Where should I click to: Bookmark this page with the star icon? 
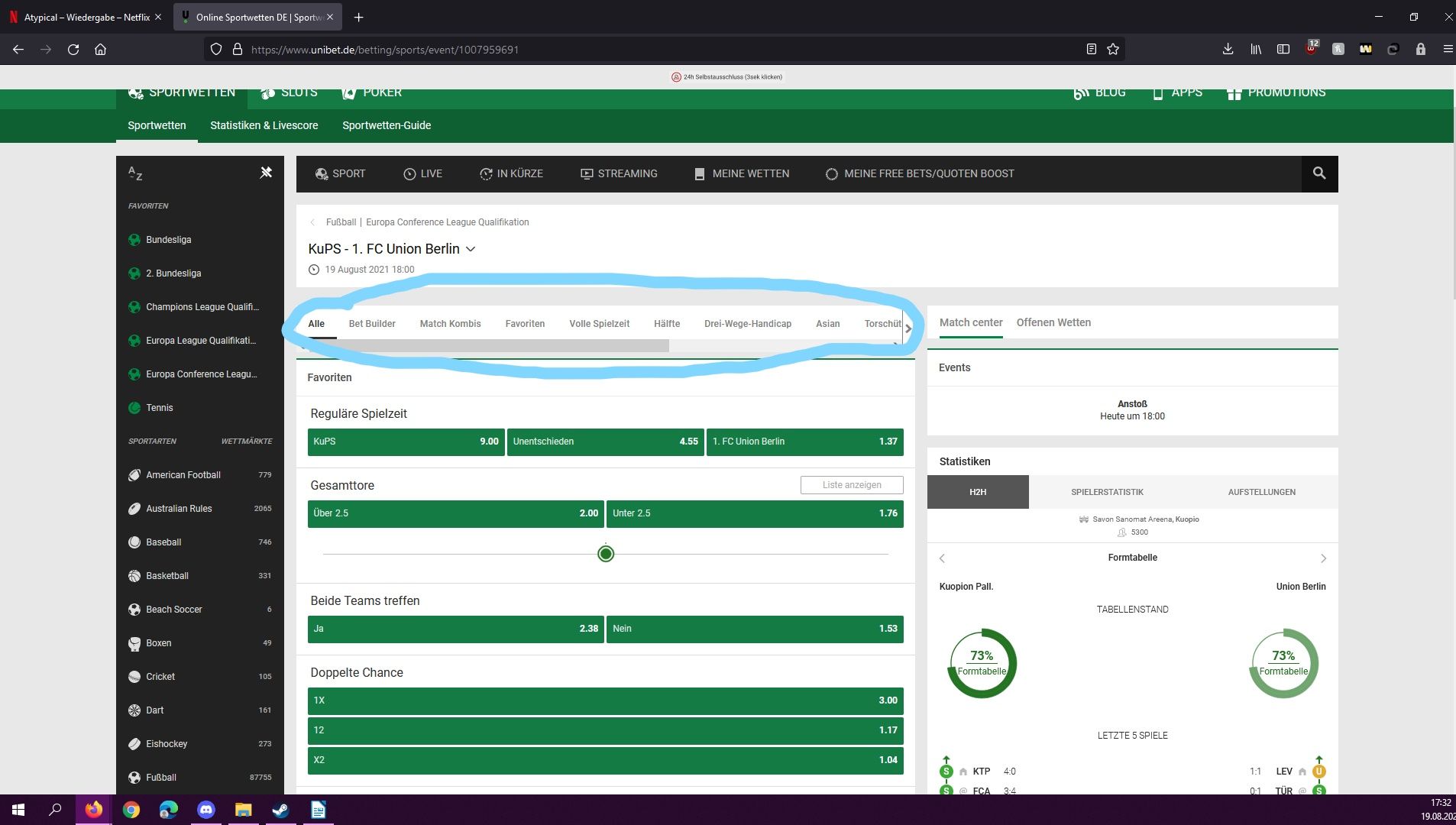pos(1113,50)
